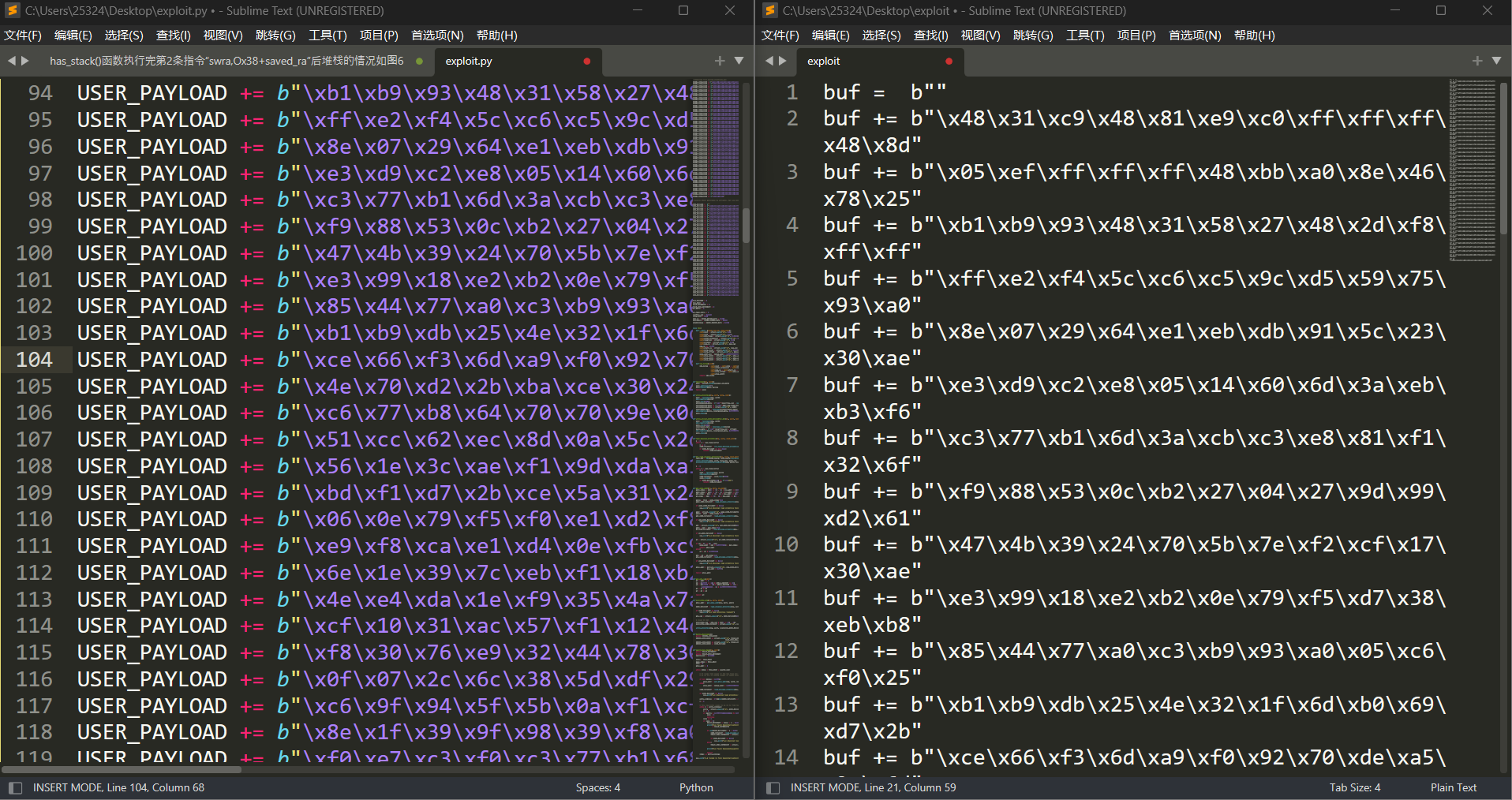Open 选择(S) menu in right exploit window
This screenshot has height=800, width=1512.
coord(881,36)
